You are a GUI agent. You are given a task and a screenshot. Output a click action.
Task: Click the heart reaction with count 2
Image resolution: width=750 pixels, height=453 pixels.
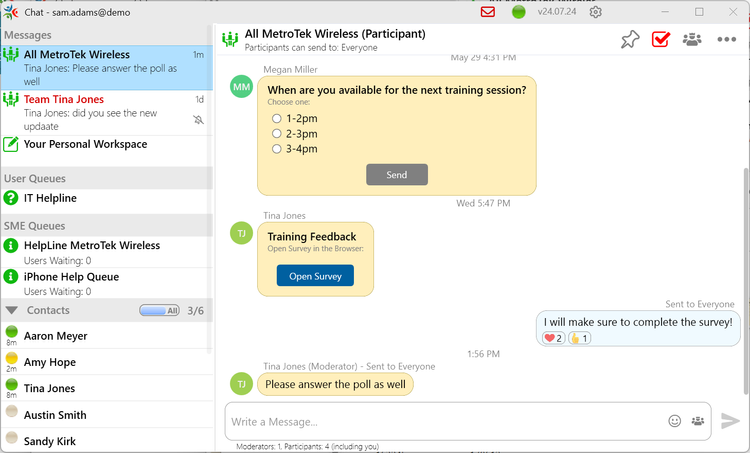[x=553, y=338]
